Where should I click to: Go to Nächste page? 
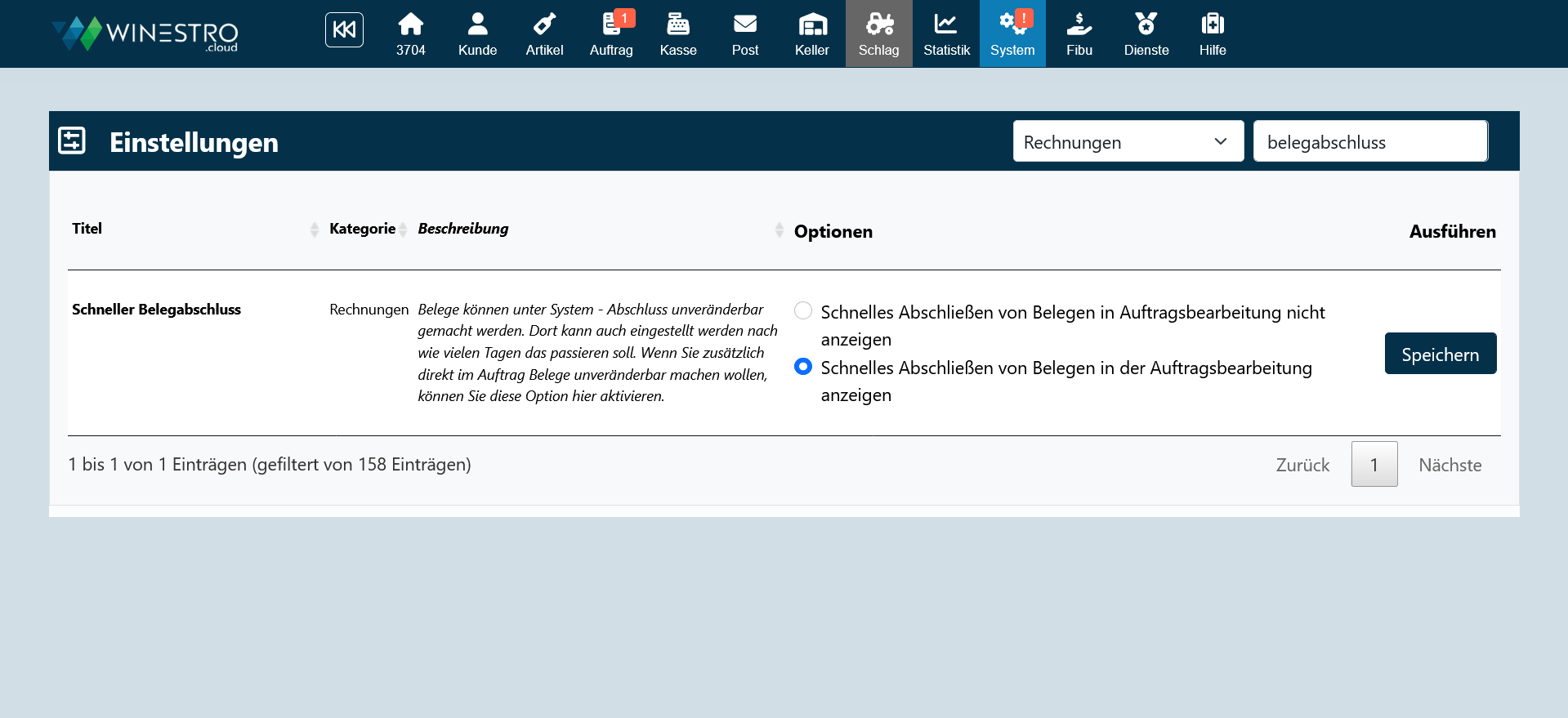click(1450, 465)
